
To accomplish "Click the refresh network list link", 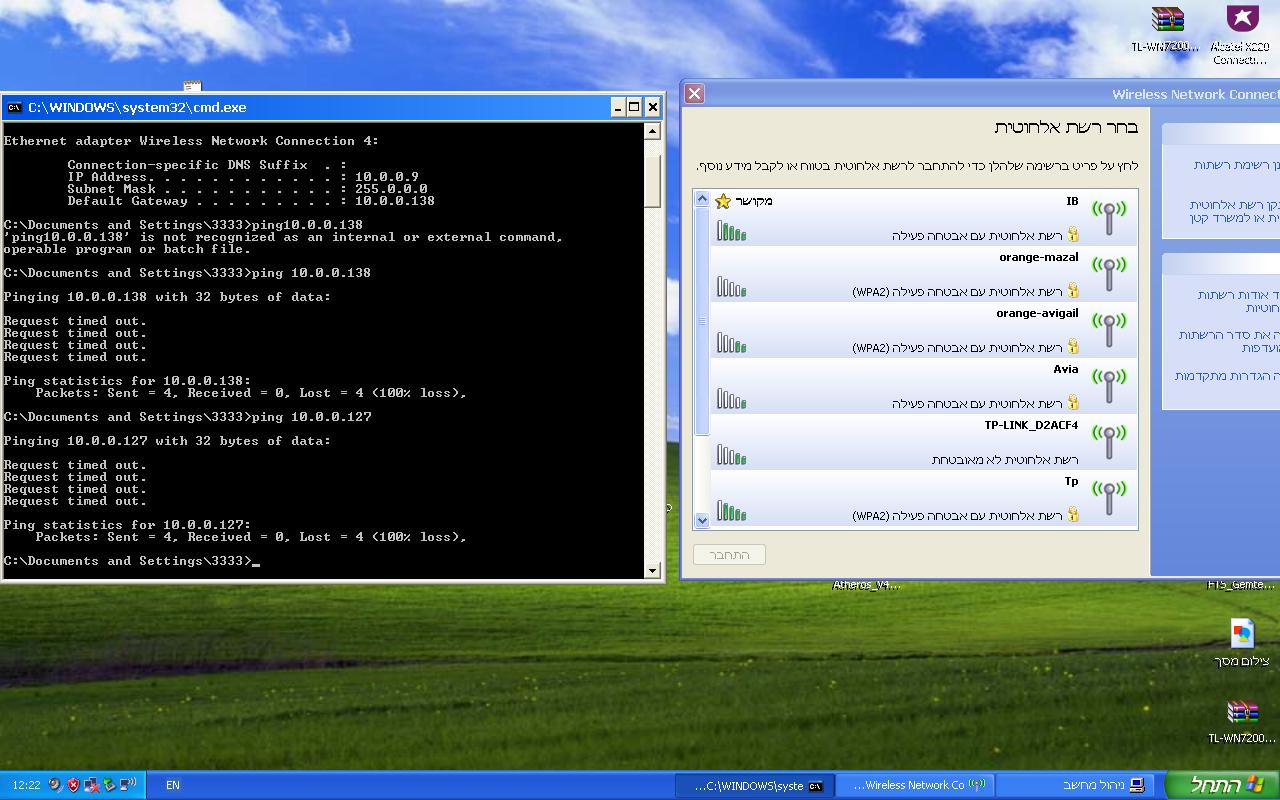I will tap(1237, 165).
